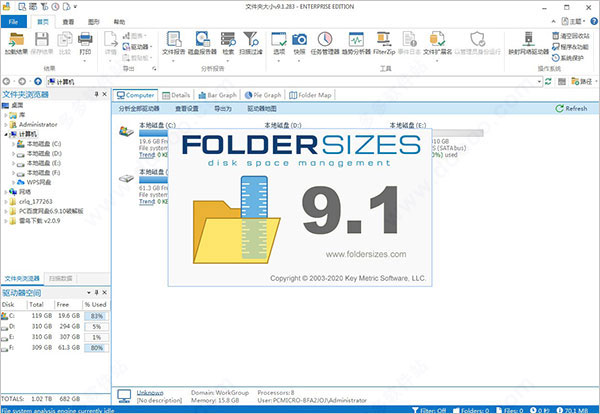Switch to the Pie Graph tab

point(263,95)
